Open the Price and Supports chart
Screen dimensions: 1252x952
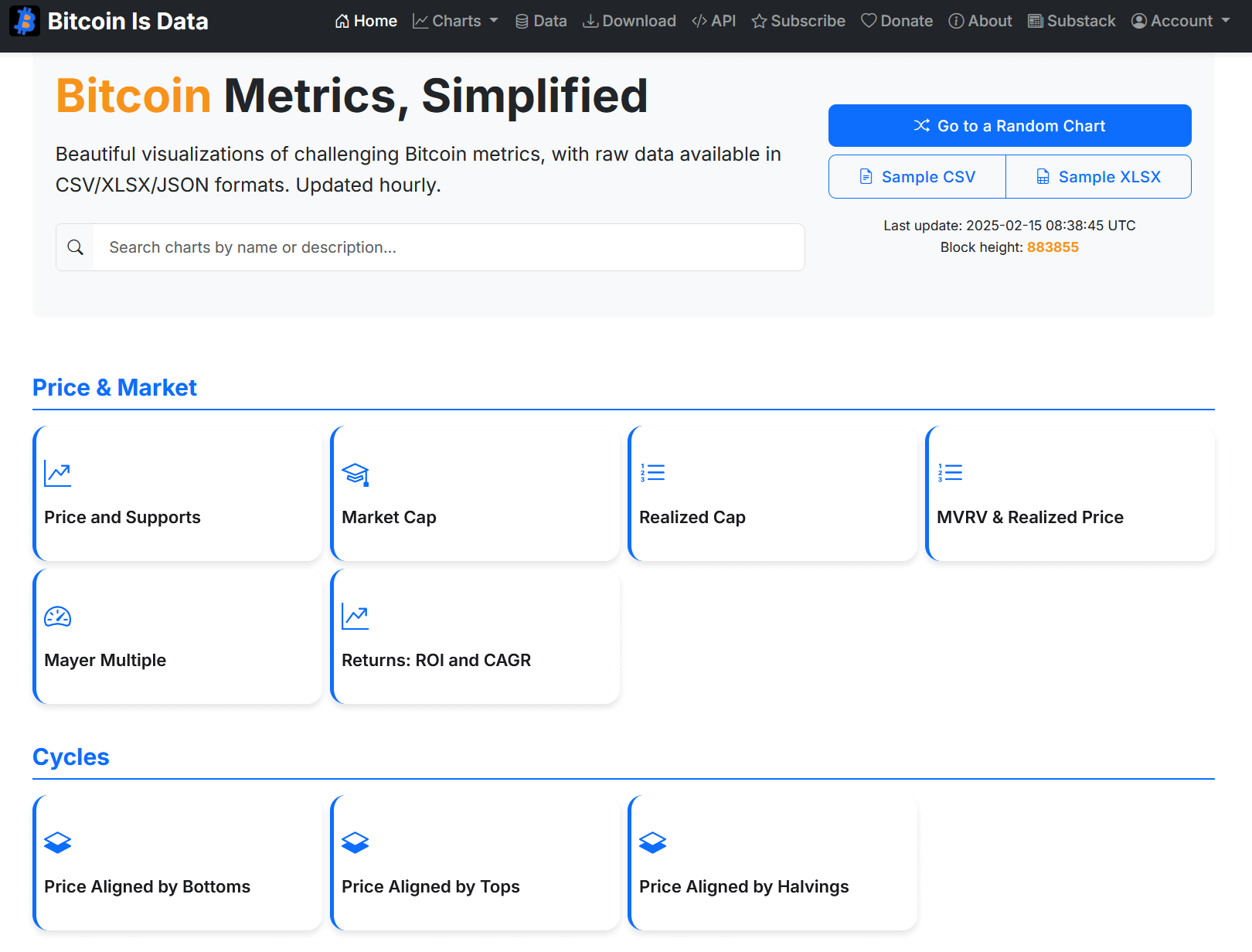(x=178, y=493)
